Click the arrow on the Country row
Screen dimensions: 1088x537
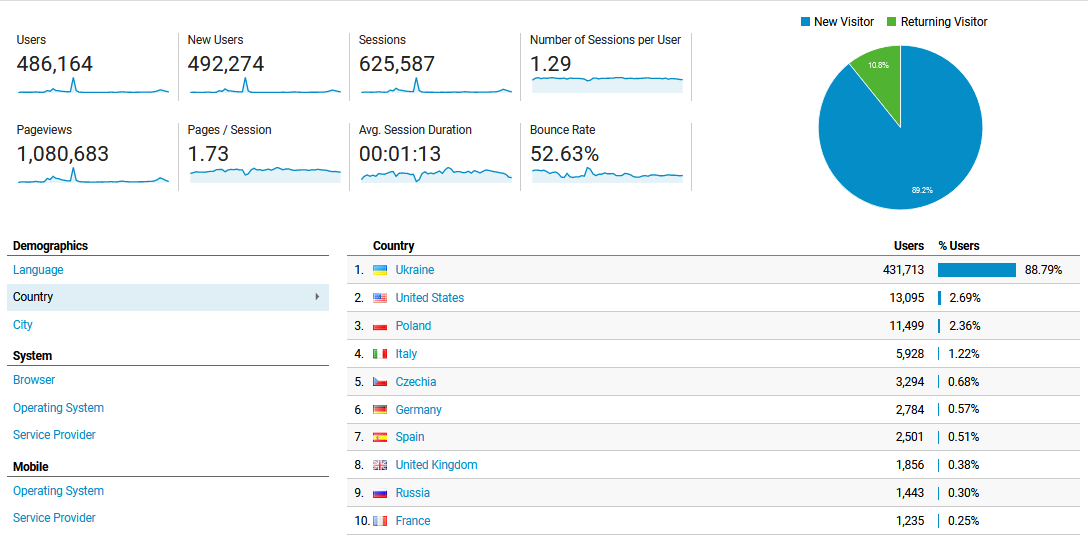pyautogui.click(x=317, y=297)
